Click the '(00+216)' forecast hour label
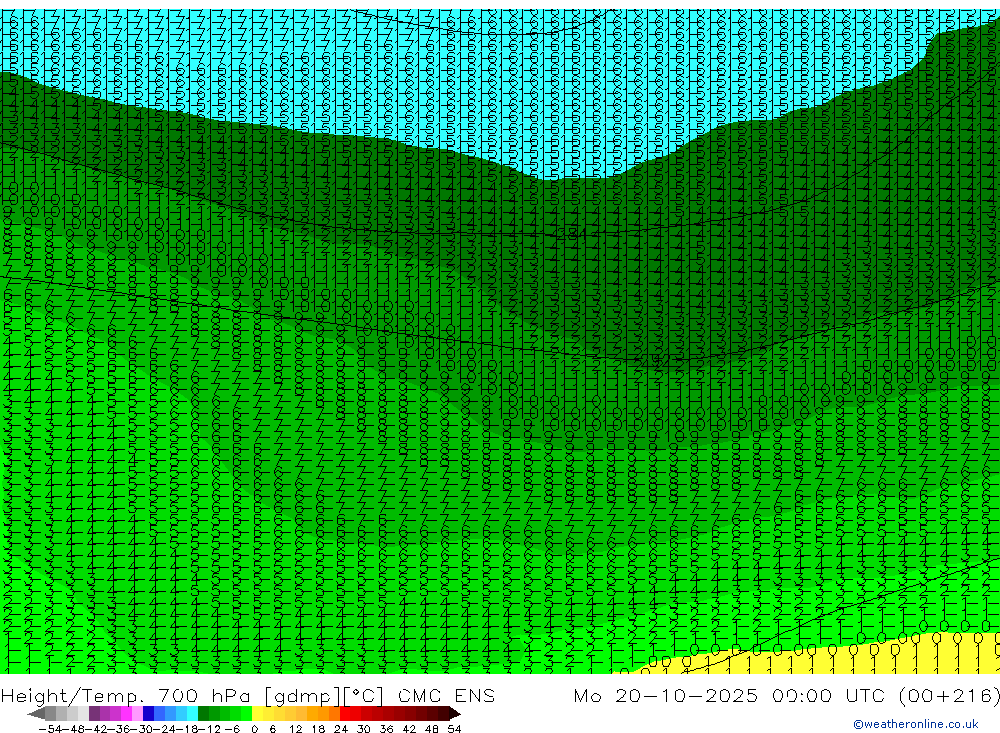Viewport: 1000px width, 733px height. pos(948,696)
